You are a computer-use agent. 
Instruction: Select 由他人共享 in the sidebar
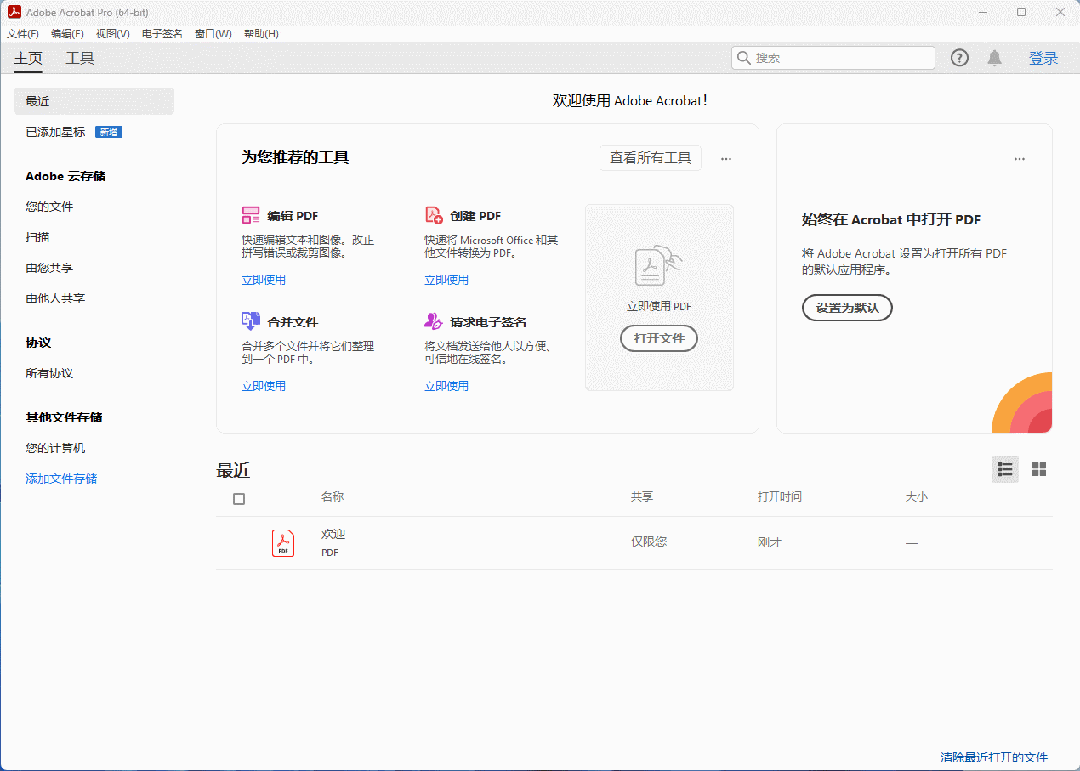tap(55, 298)
